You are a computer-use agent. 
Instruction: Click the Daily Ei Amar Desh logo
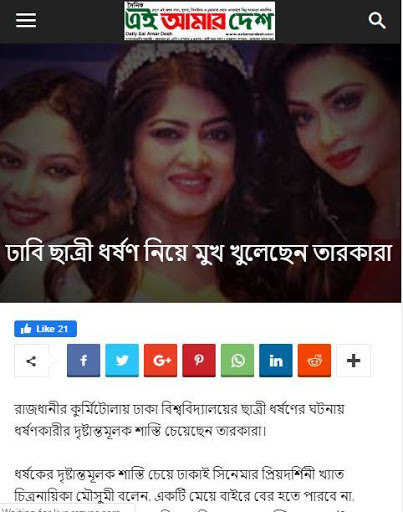[199, 21]
